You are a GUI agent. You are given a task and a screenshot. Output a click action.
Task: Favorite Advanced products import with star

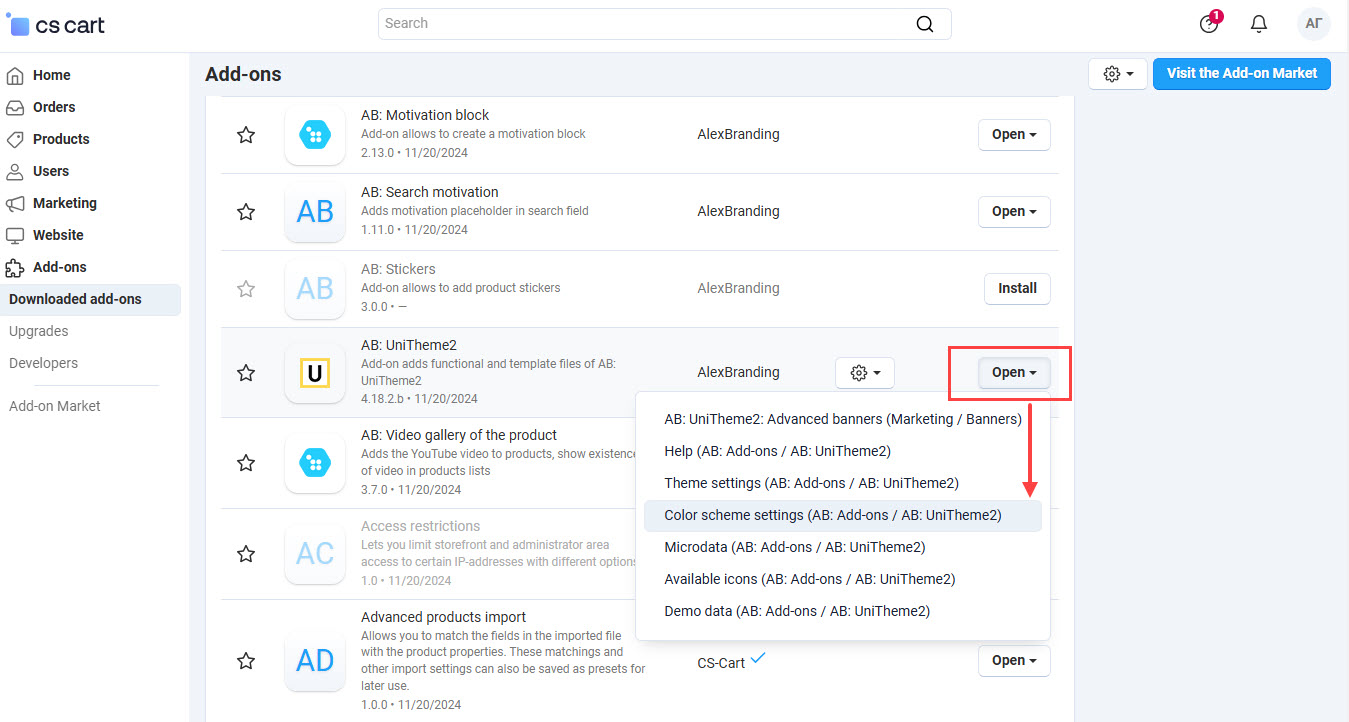[245, 660]
